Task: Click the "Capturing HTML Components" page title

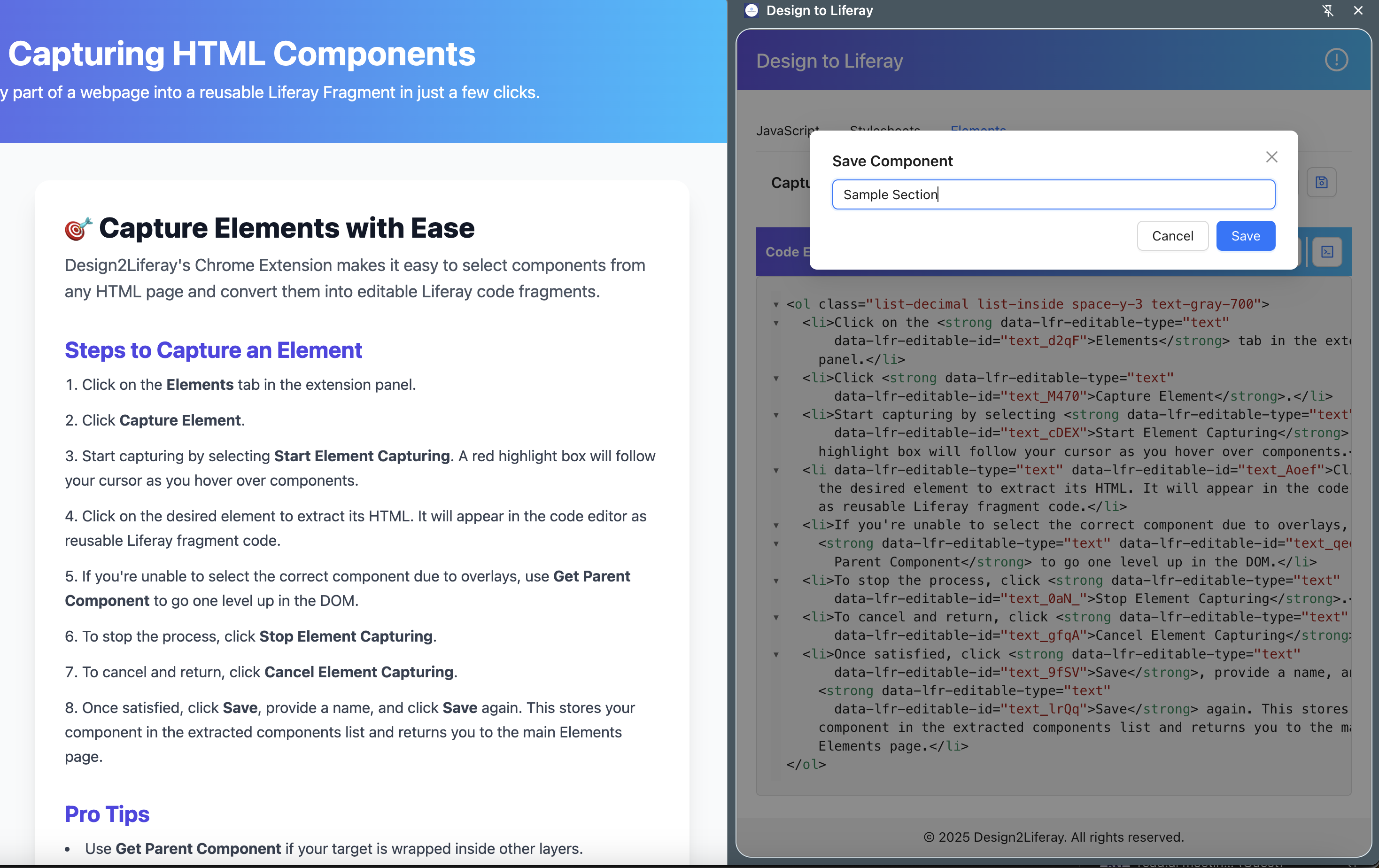Action: (x=241, y=54)
